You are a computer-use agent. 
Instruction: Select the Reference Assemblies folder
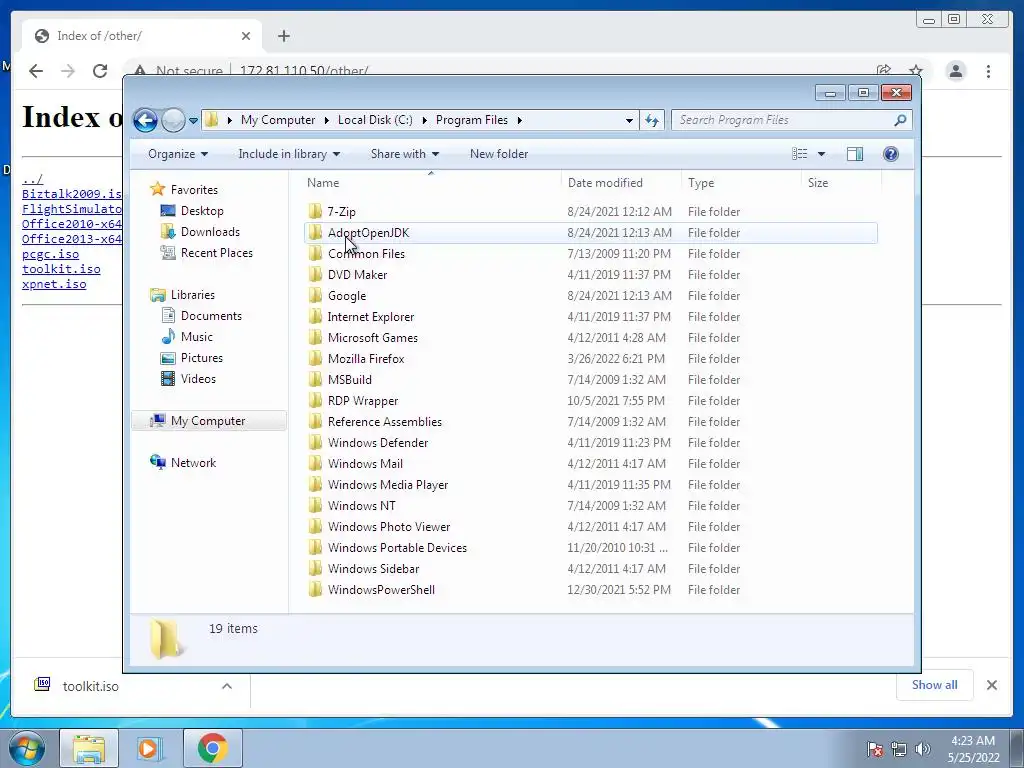coord(590,422)
